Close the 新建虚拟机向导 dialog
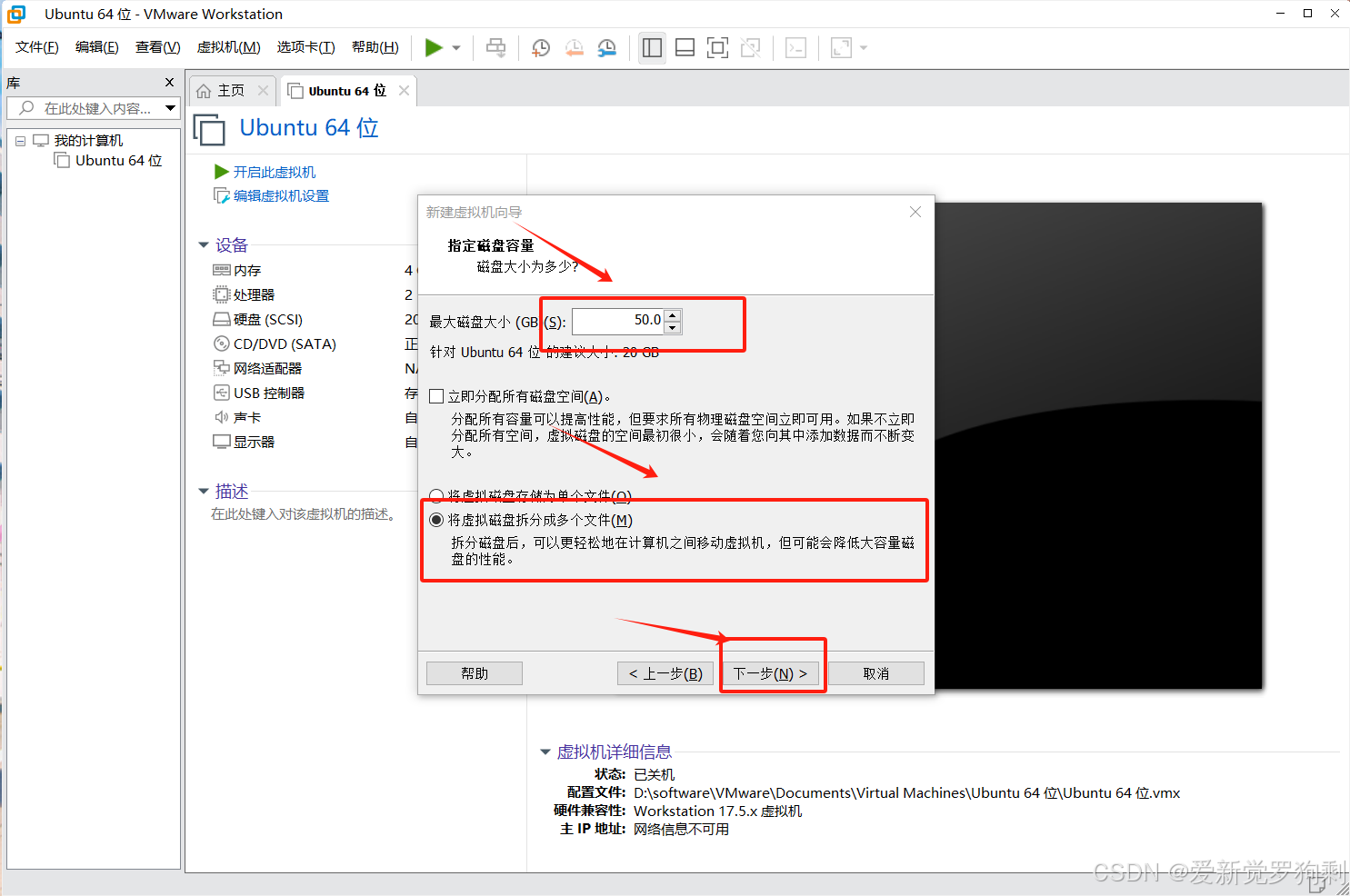 tap(915, 212)
